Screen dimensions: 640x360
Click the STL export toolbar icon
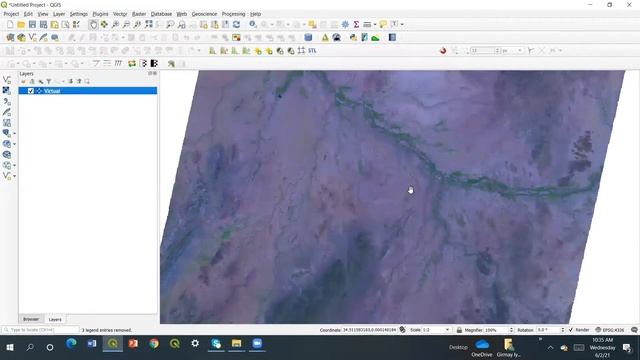(x=312, y=51)
